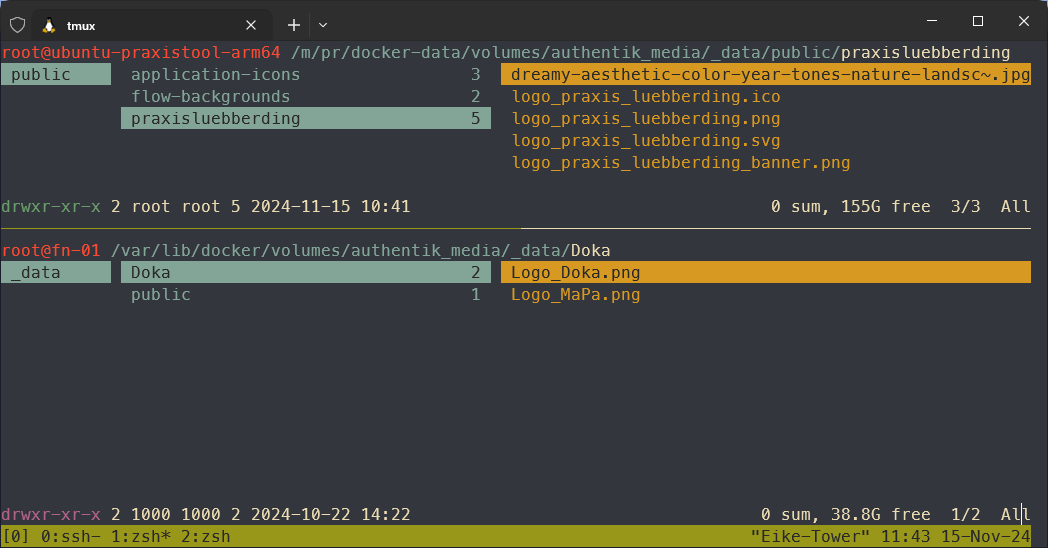The height and width of the screenshot is (548, 1048).
Task: Open a new terminal tab with plus button
Action: pos(294,24)
